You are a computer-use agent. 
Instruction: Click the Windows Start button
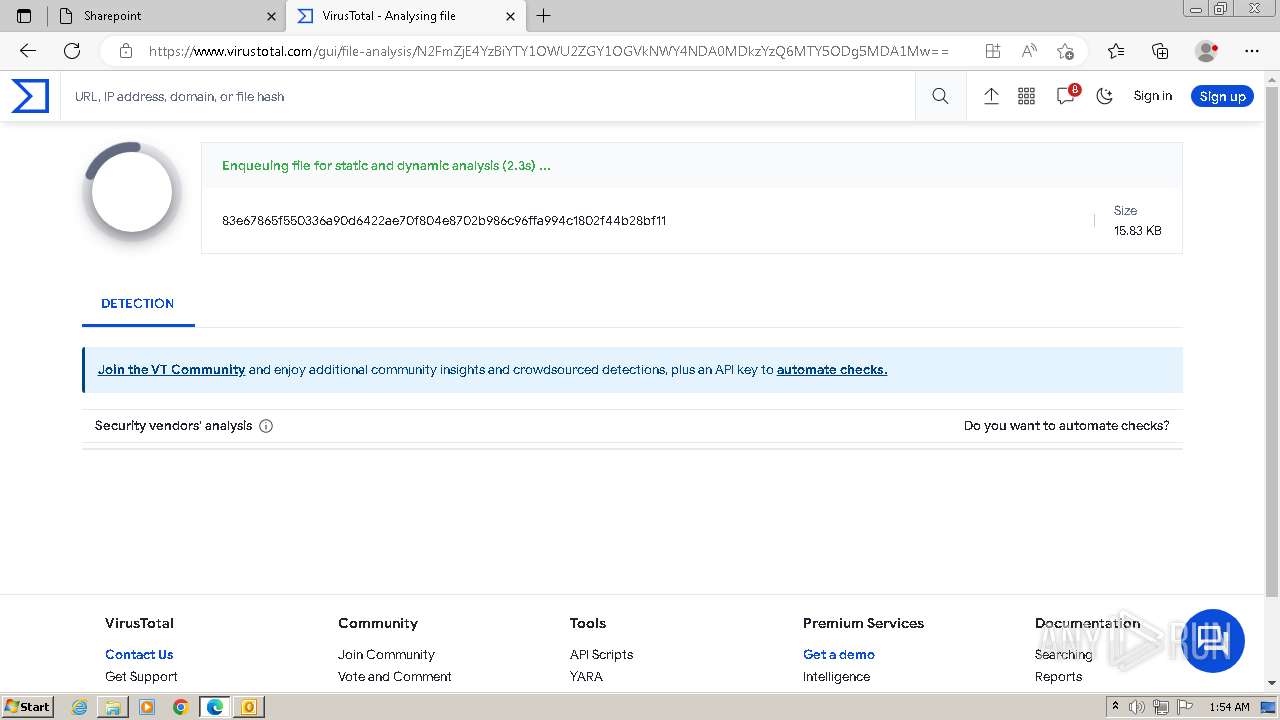click(28, 707)
